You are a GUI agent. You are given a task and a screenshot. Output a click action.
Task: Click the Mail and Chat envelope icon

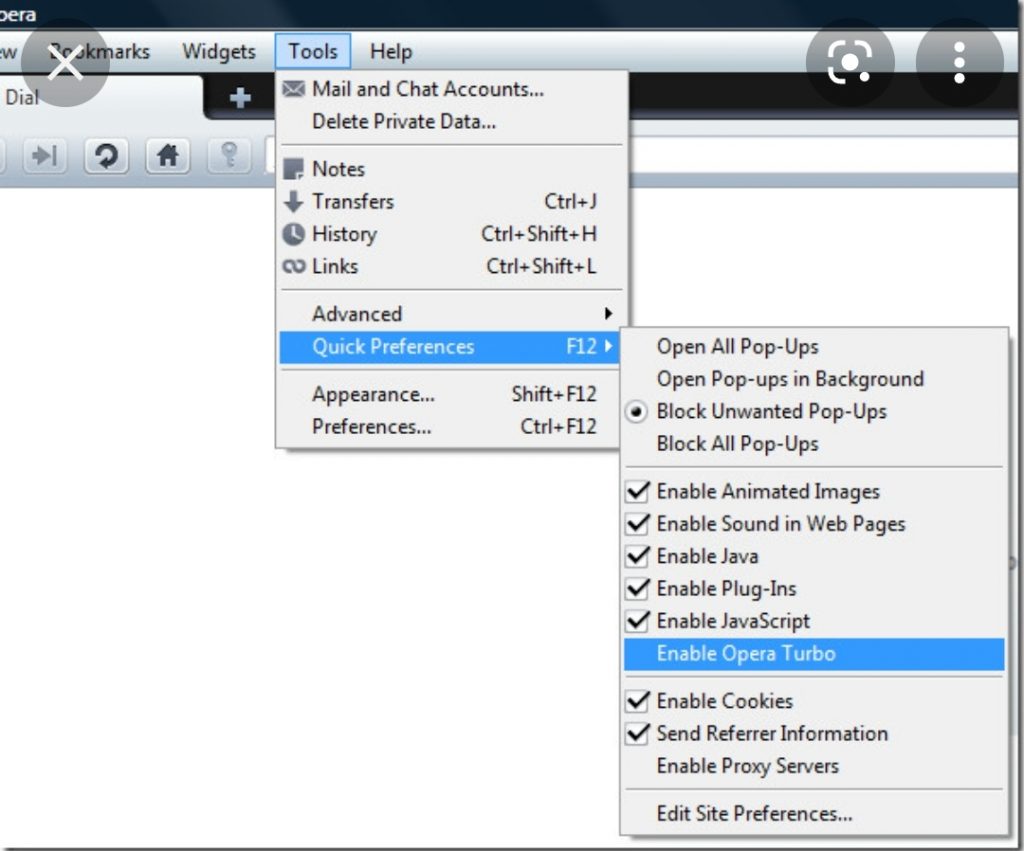click(294, 88)
